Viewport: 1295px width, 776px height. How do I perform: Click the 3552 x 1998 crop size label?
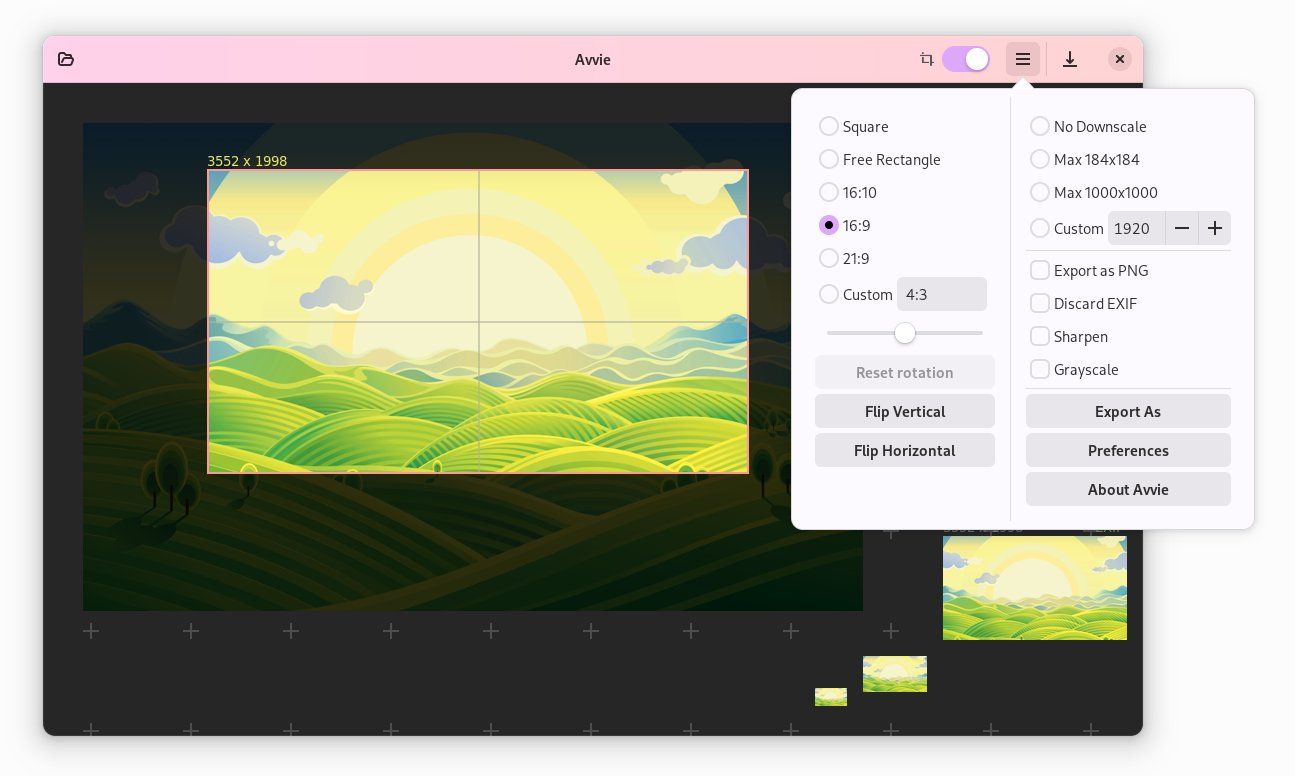247,161
